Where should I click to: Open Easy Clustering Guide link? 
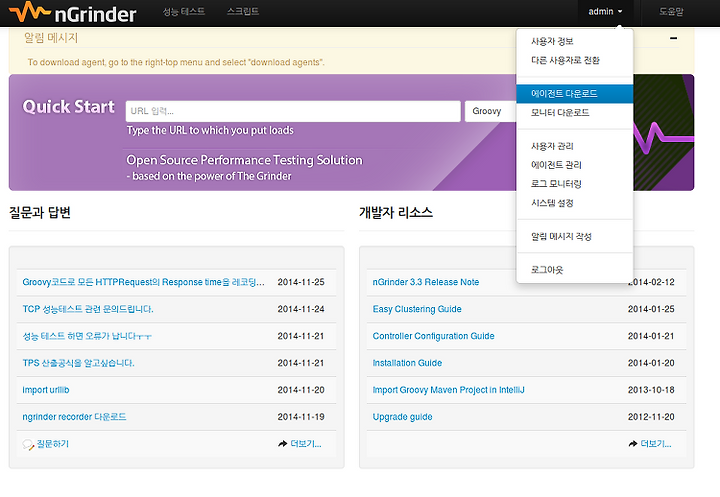pos(417,309)
